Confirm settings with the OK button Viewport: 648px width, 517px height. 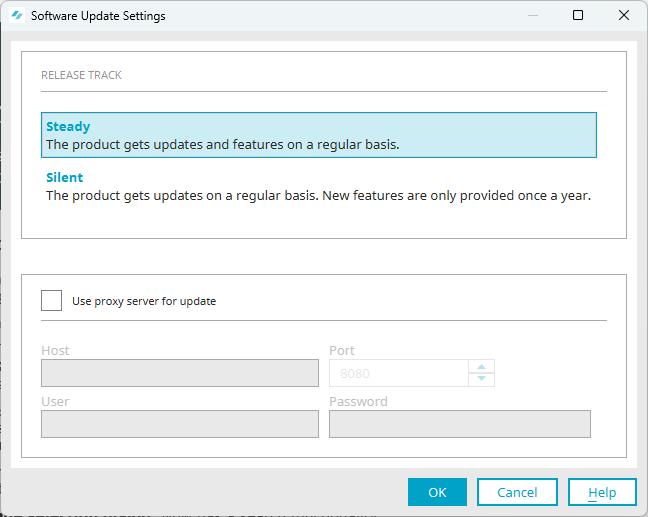tap(437, 492)
